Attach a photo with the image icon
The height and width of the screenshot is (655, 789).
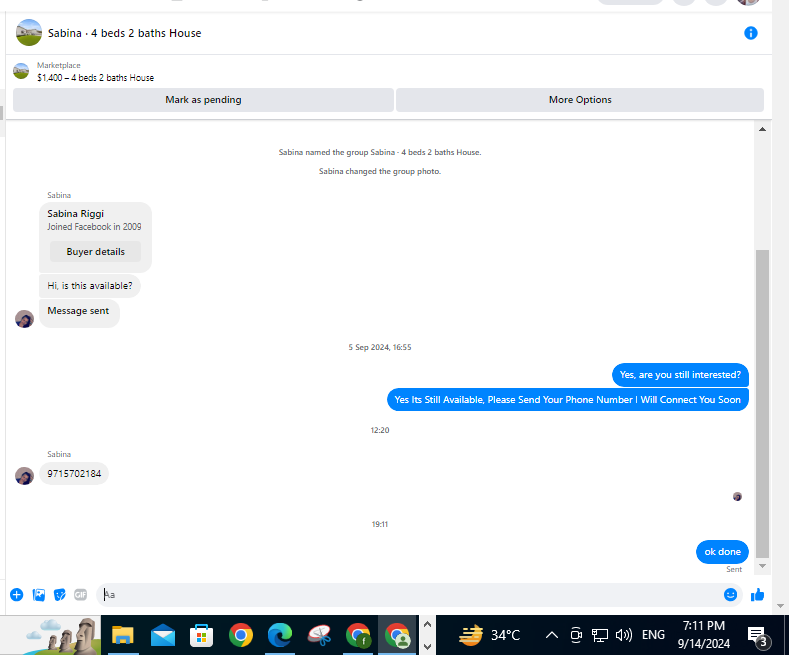(x=38, y=595)
